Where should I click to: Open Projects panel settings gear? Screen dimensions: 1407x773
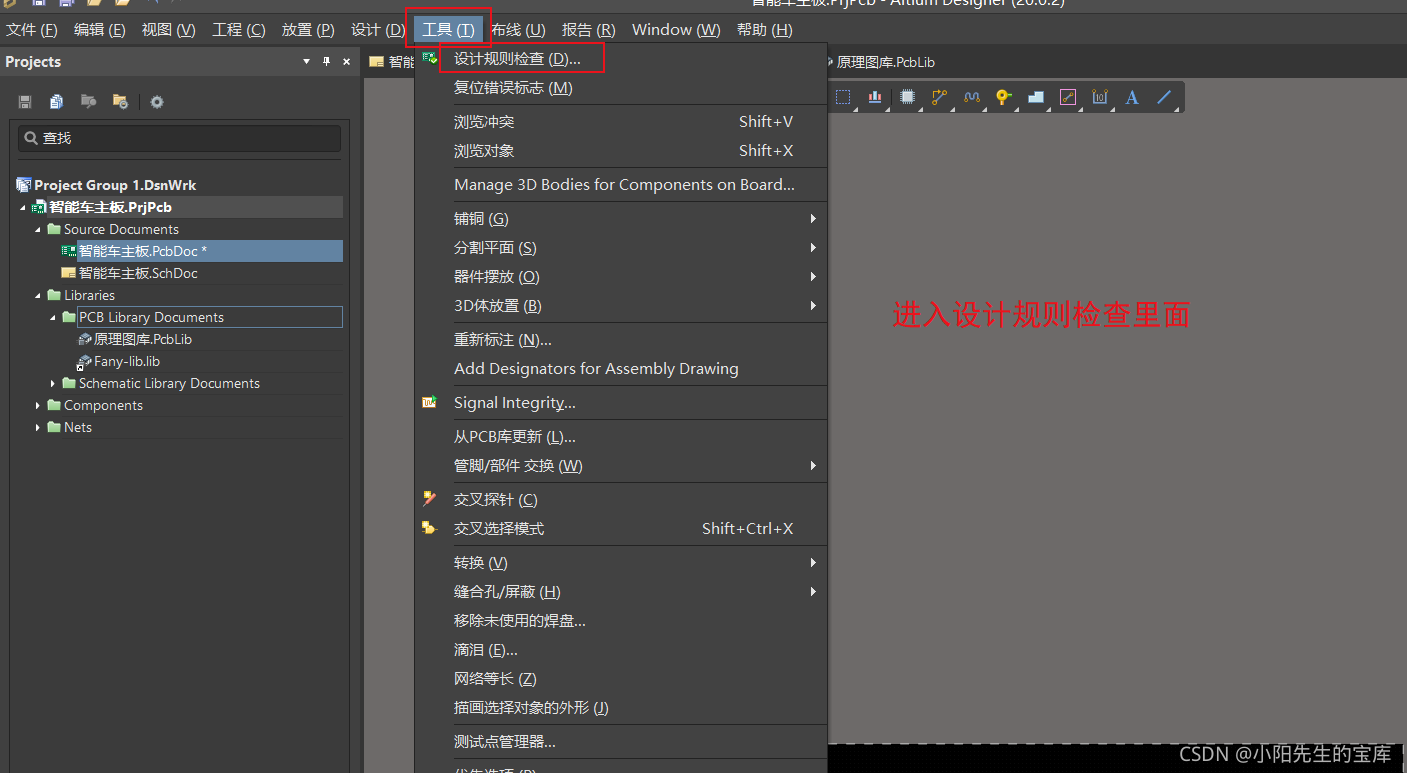point(157,101)
